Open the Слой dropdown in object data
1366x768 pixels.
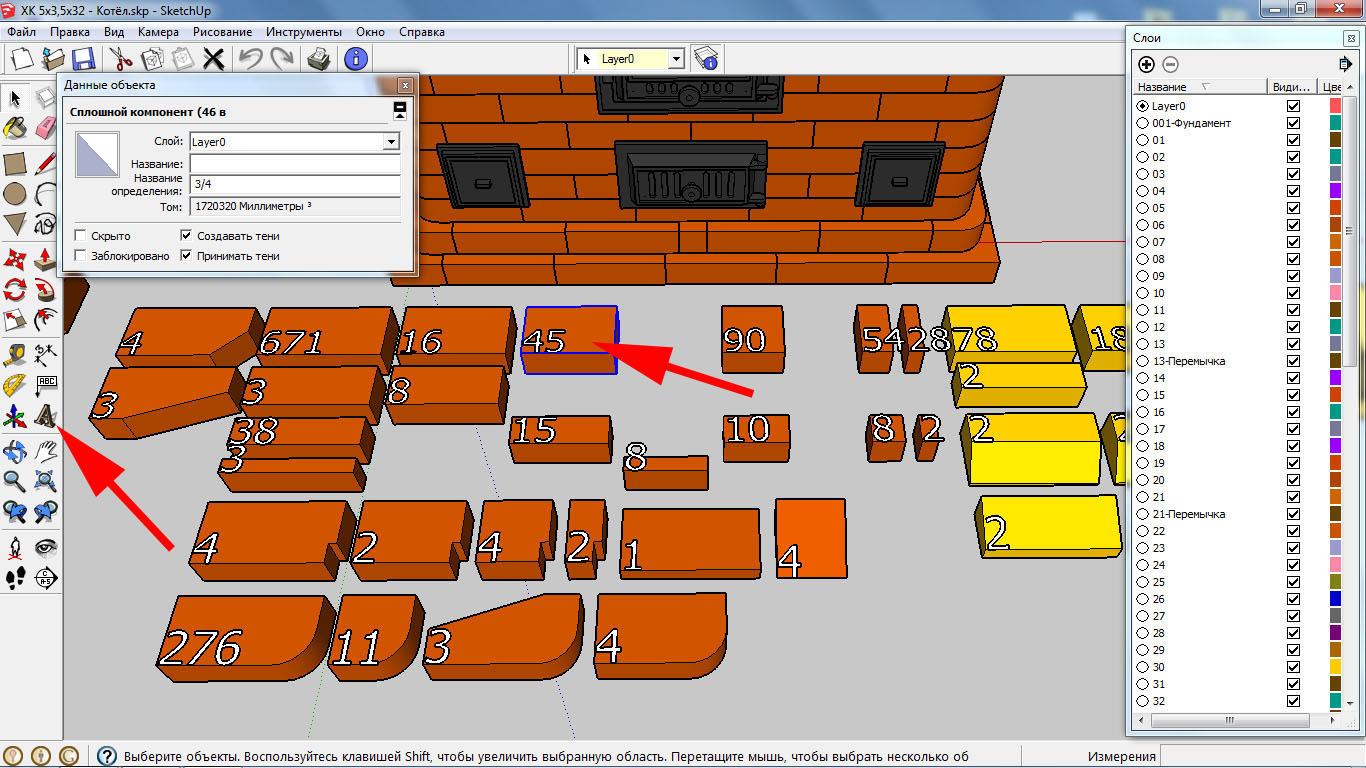[391, 142]
